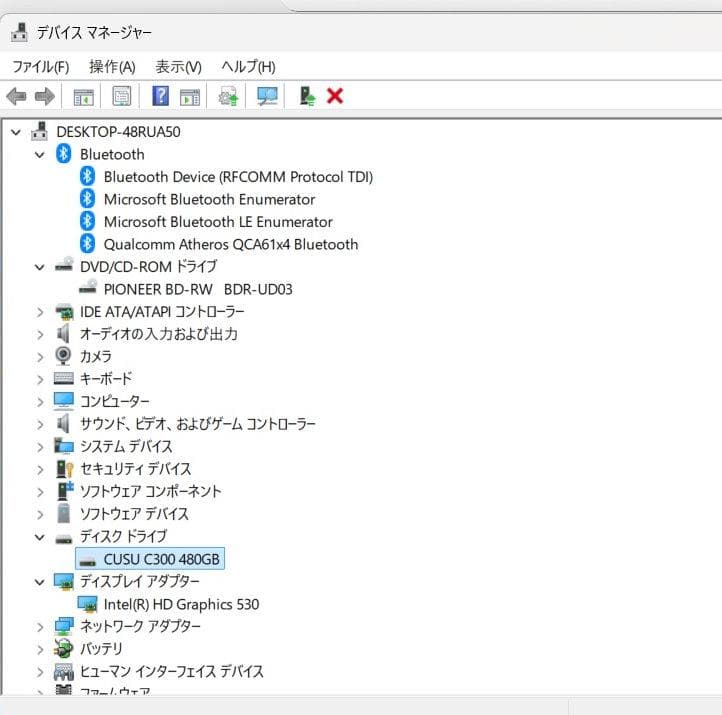This screenshot has width=722, height=715.
Task: Click the Intel(R) HD Graphics 530 adapter icon
Action: pos(87,604)
